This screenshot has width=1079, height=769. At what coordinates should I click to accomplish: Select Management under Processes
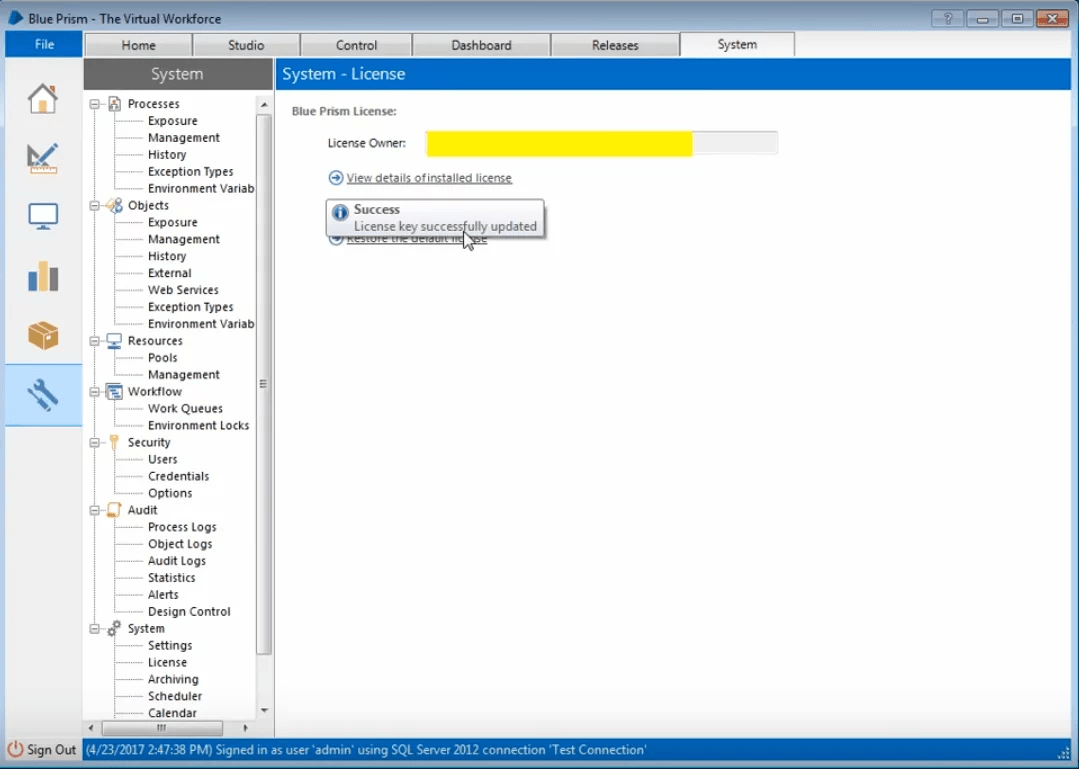(x=184, y=138)
